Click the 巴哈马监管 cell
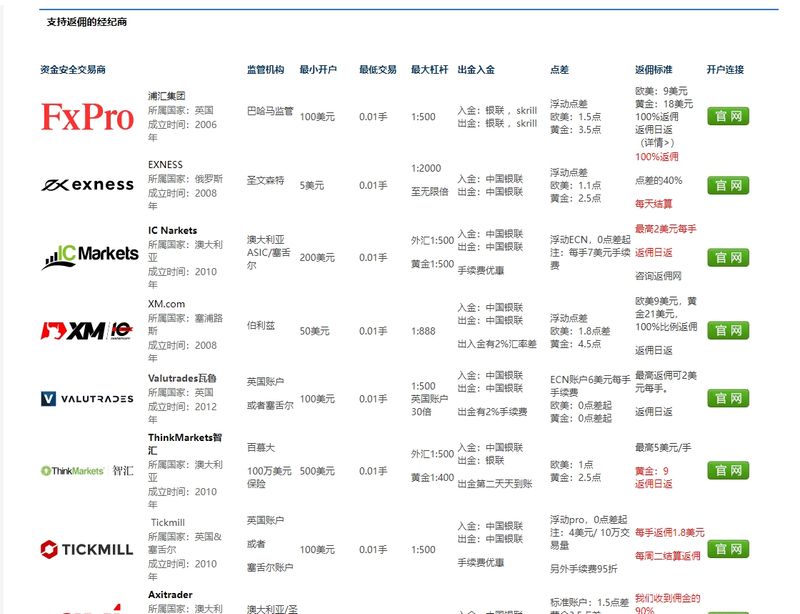800x614 pixels. (x=270, y=111)
